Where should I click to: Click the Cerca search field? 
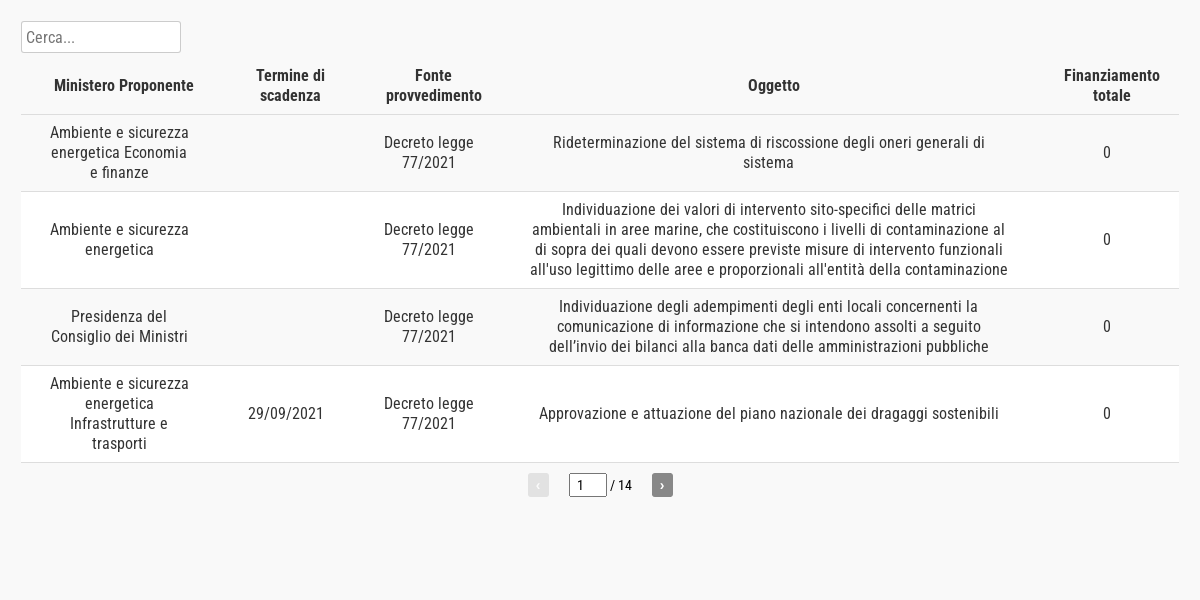coord(101,37)
